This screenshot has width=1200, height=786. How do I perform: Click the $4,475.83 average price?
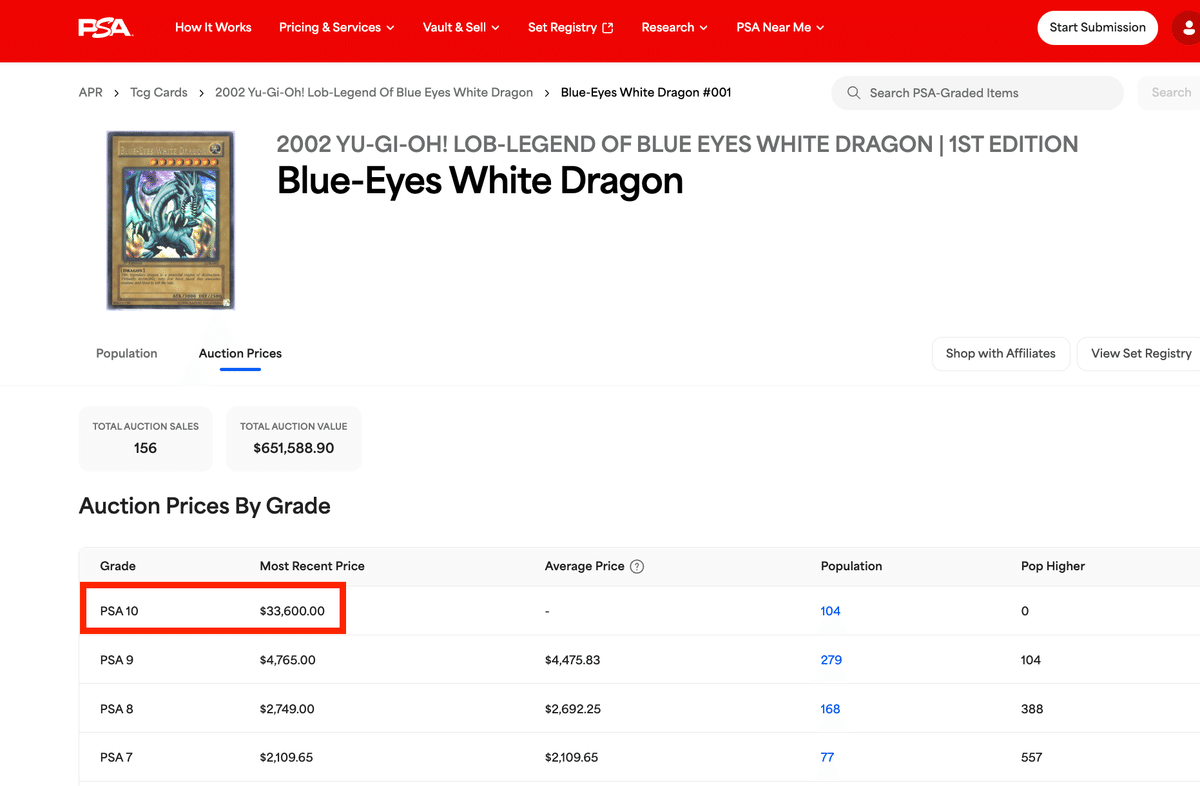click(572, 660)
